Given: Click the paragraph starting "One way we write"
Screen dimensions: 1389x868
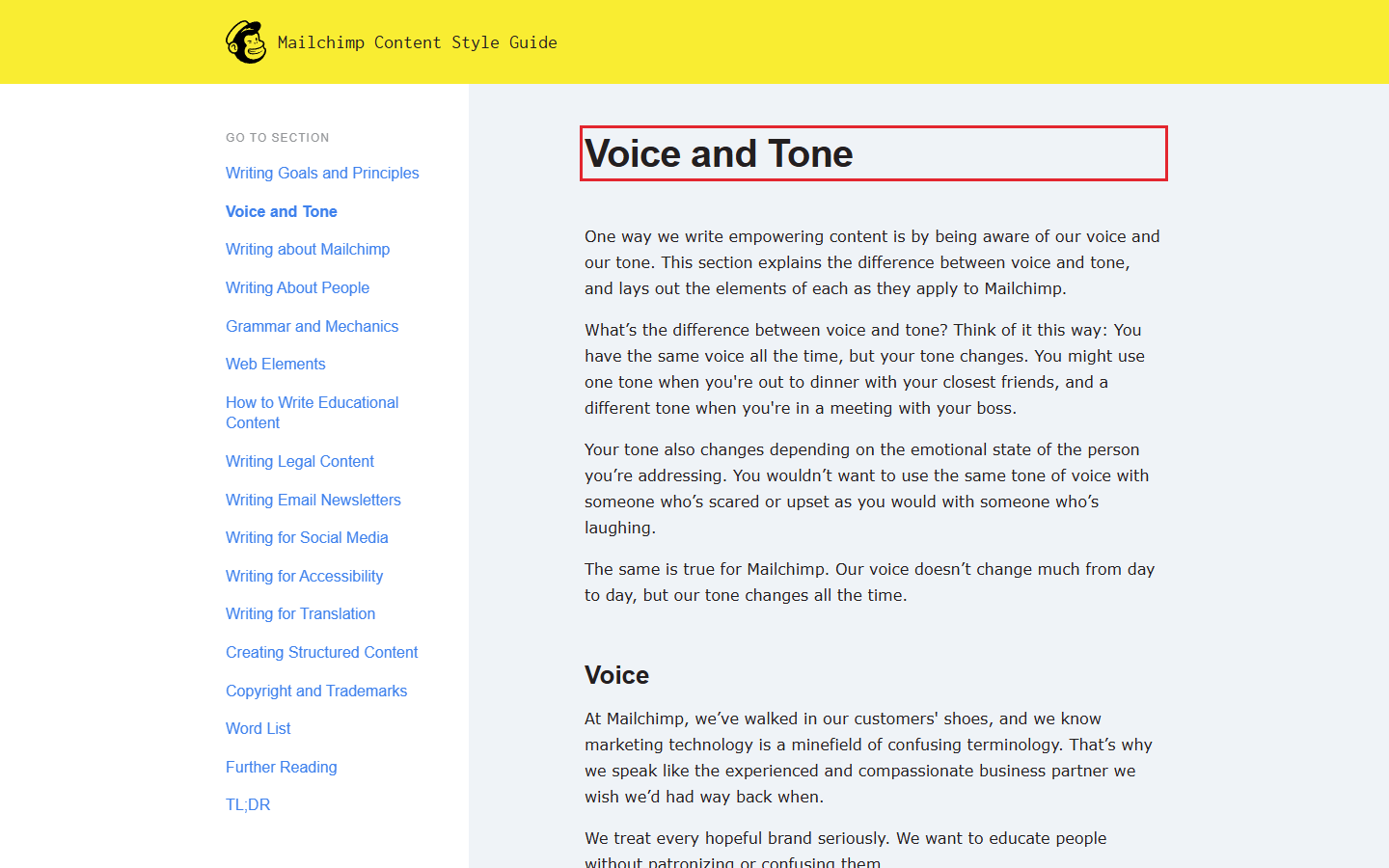Looking at the screenshot, I should coord(873,262).
